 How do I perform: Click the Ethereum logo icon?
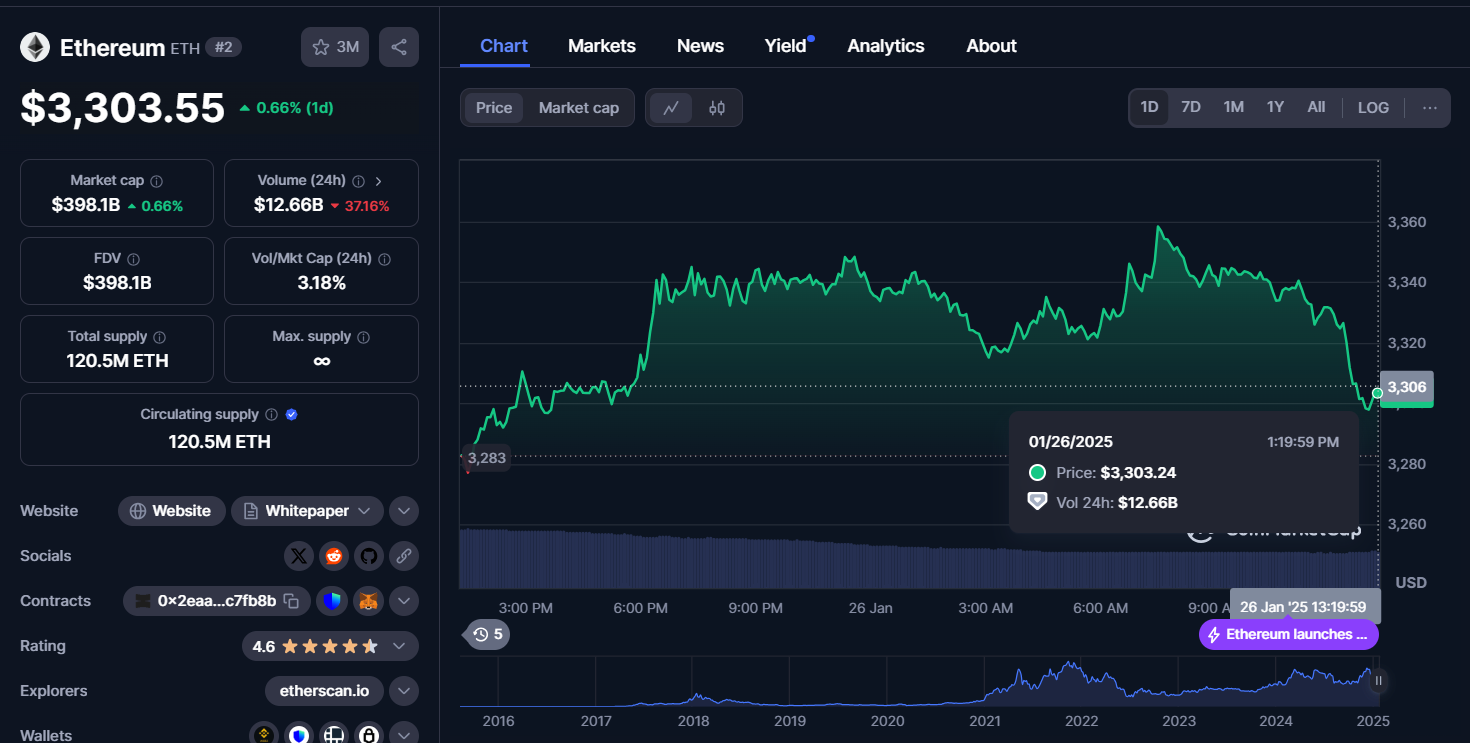pyautogui.click(x=35, y=47)
